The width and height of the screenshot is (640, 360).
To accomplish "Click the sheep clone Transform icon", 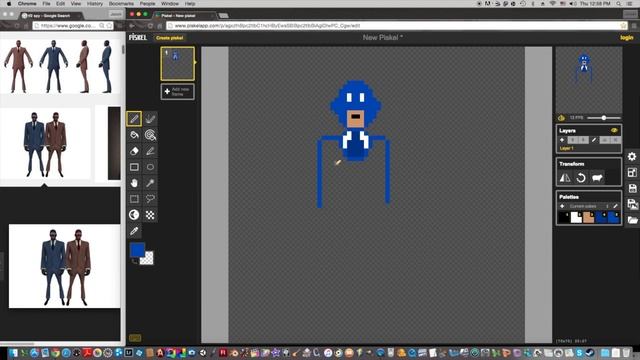I will [597, 178].
